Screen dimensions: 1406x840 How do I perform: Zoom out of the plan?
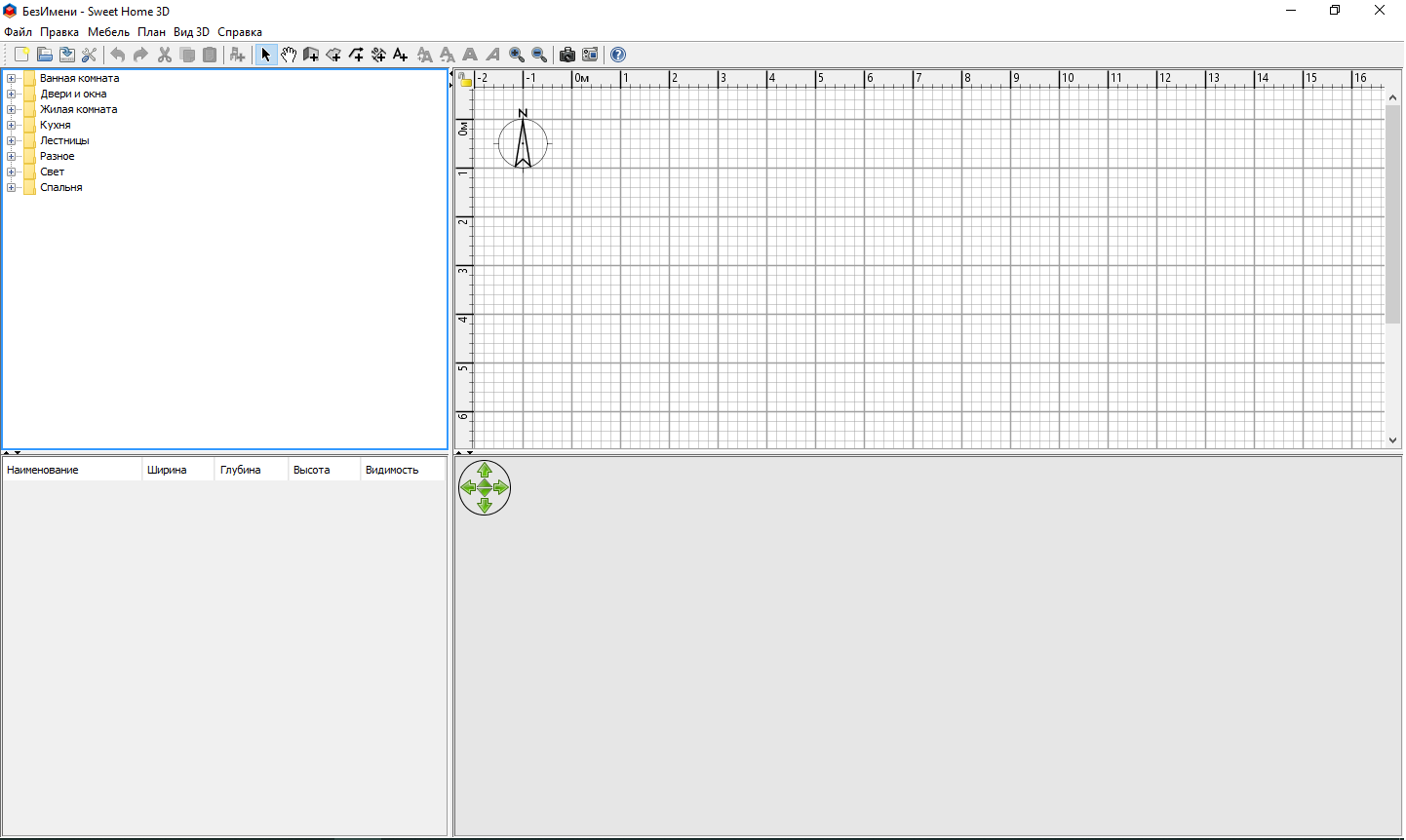(x=539, y=55)
